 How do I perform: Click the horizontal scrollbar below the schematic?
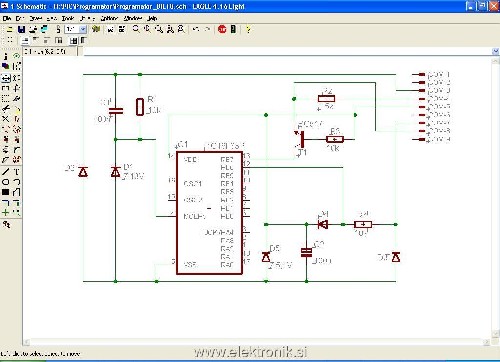[257, 342]
